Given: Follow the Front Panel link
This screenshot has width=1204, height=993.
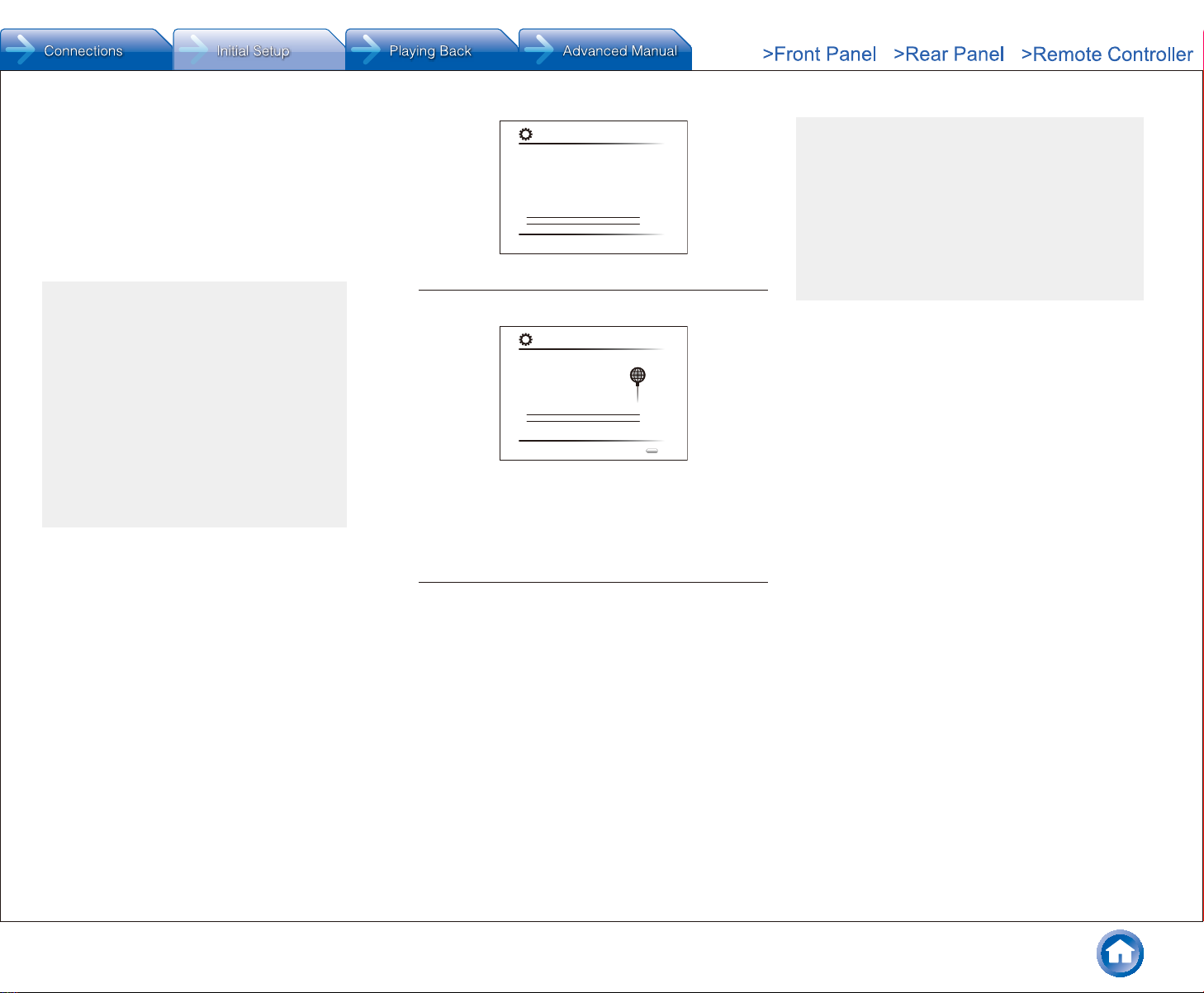Looking at the screenshot, I should pyautogui.click(x=819, y=54).
